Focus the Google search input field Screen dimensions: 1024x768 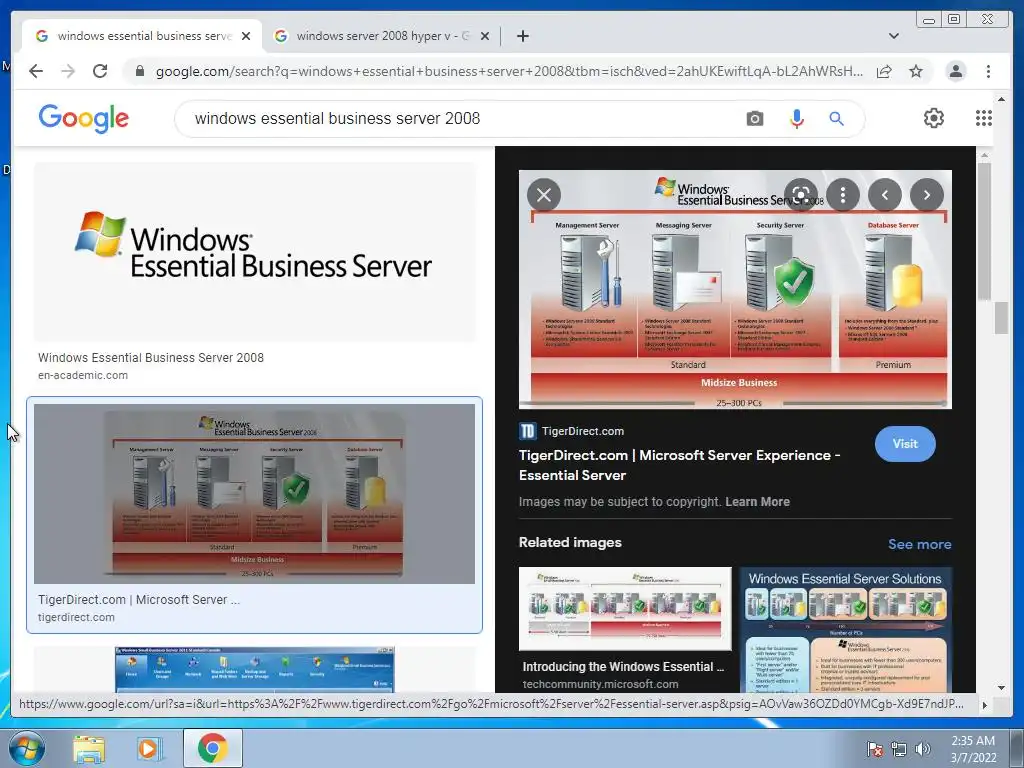coord(457,119)
